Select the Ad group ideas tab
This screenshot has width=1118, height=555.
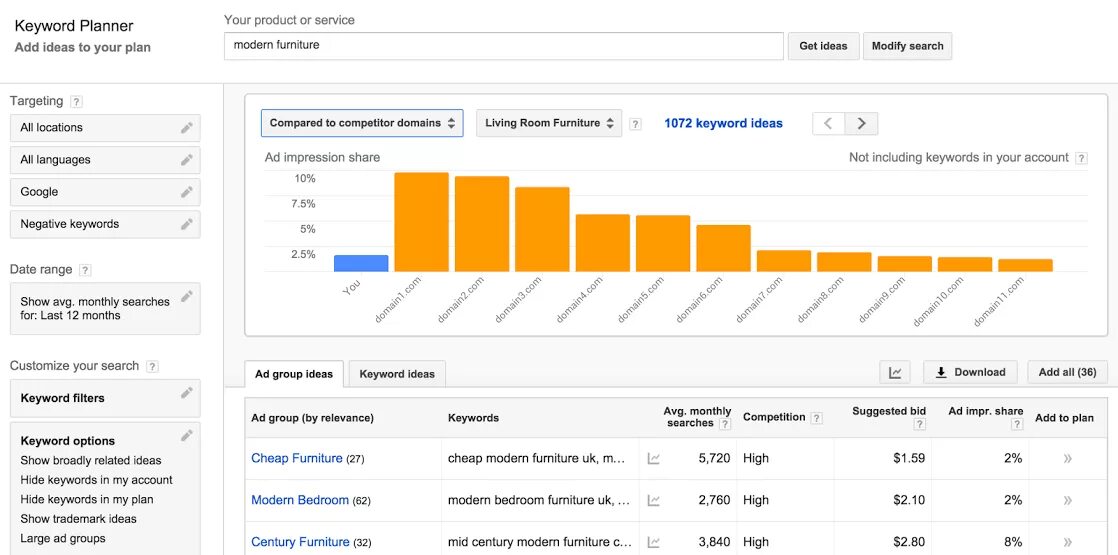[294, 374]
